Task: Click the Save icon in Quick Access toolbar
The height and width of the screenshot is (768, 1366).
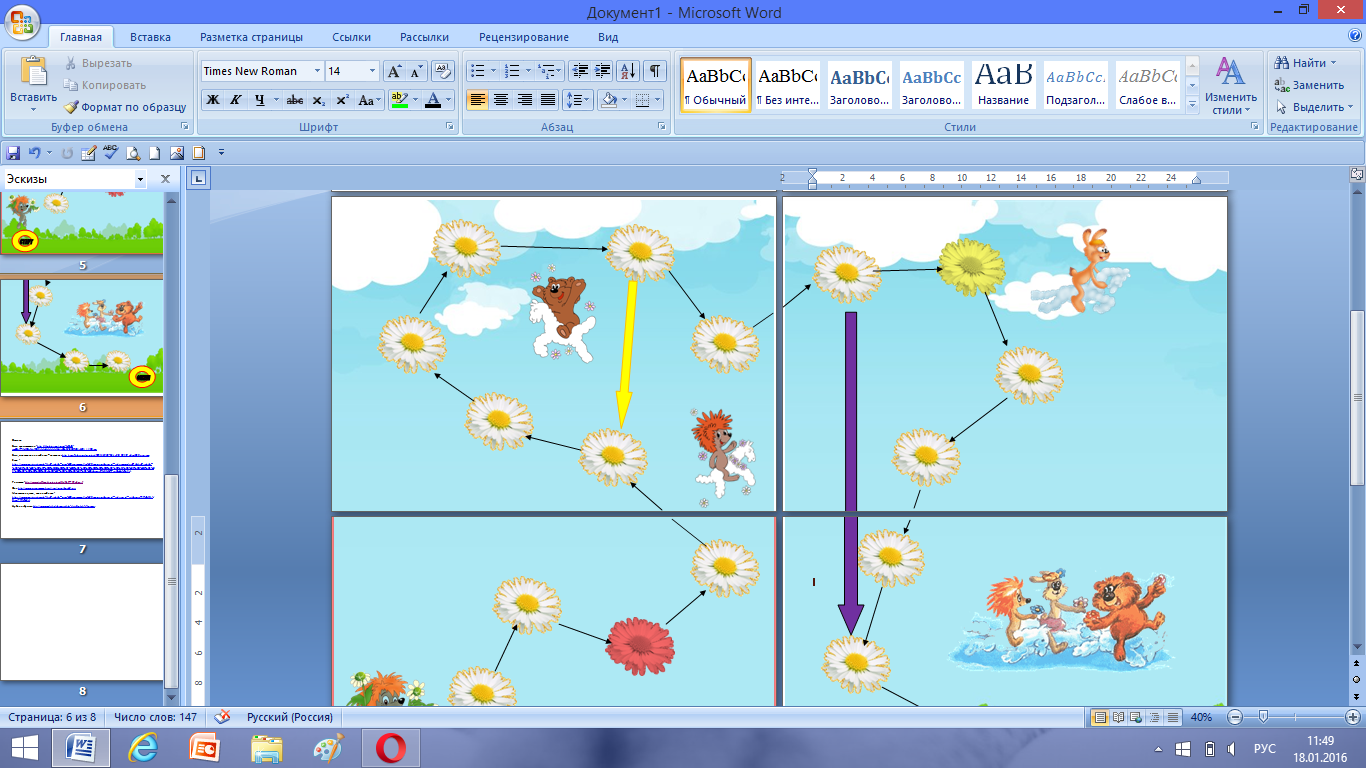Action: point(13,153)
